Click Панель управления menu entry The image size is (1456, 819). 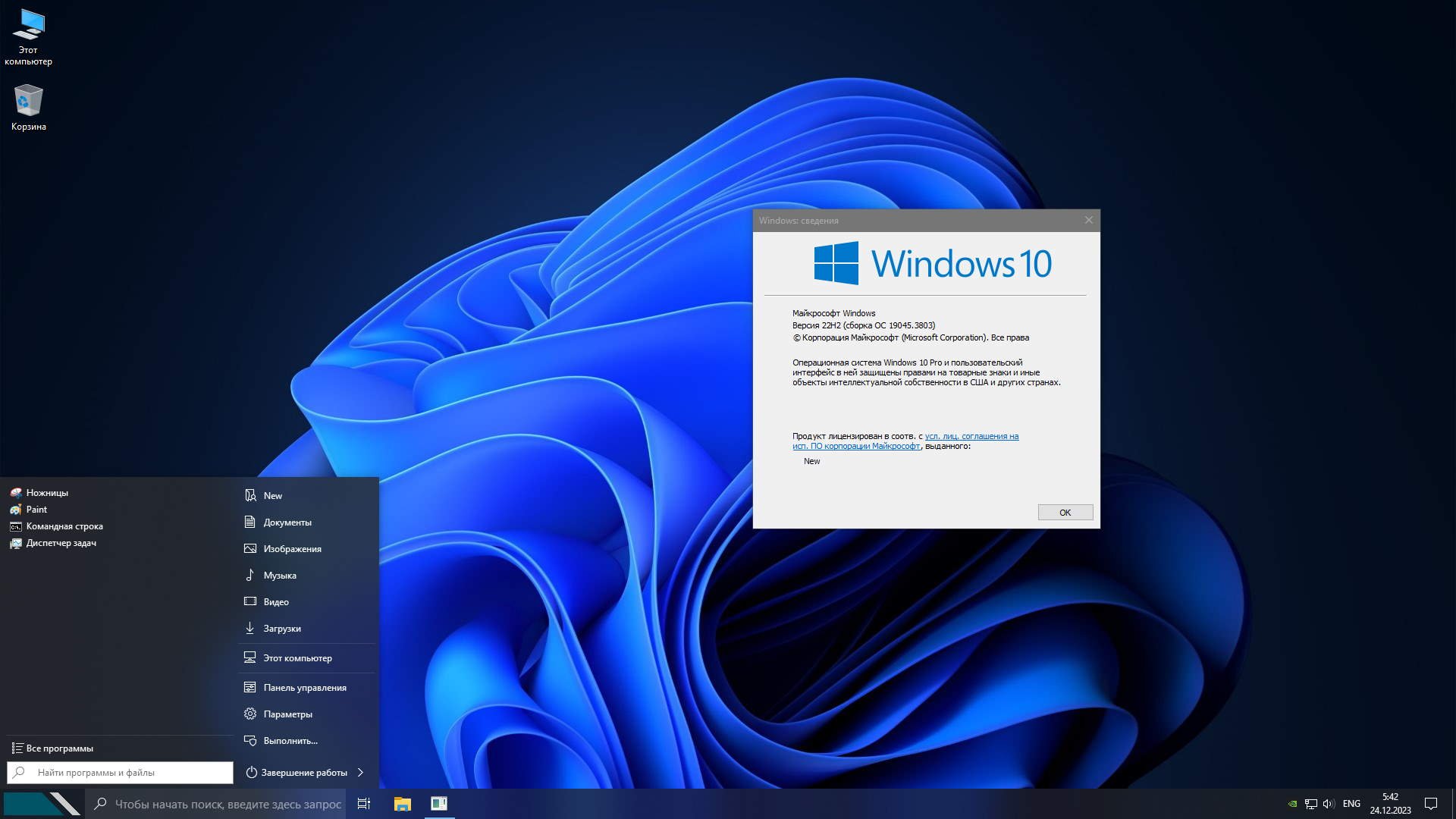pyautogui.click(x=304, y=687)
